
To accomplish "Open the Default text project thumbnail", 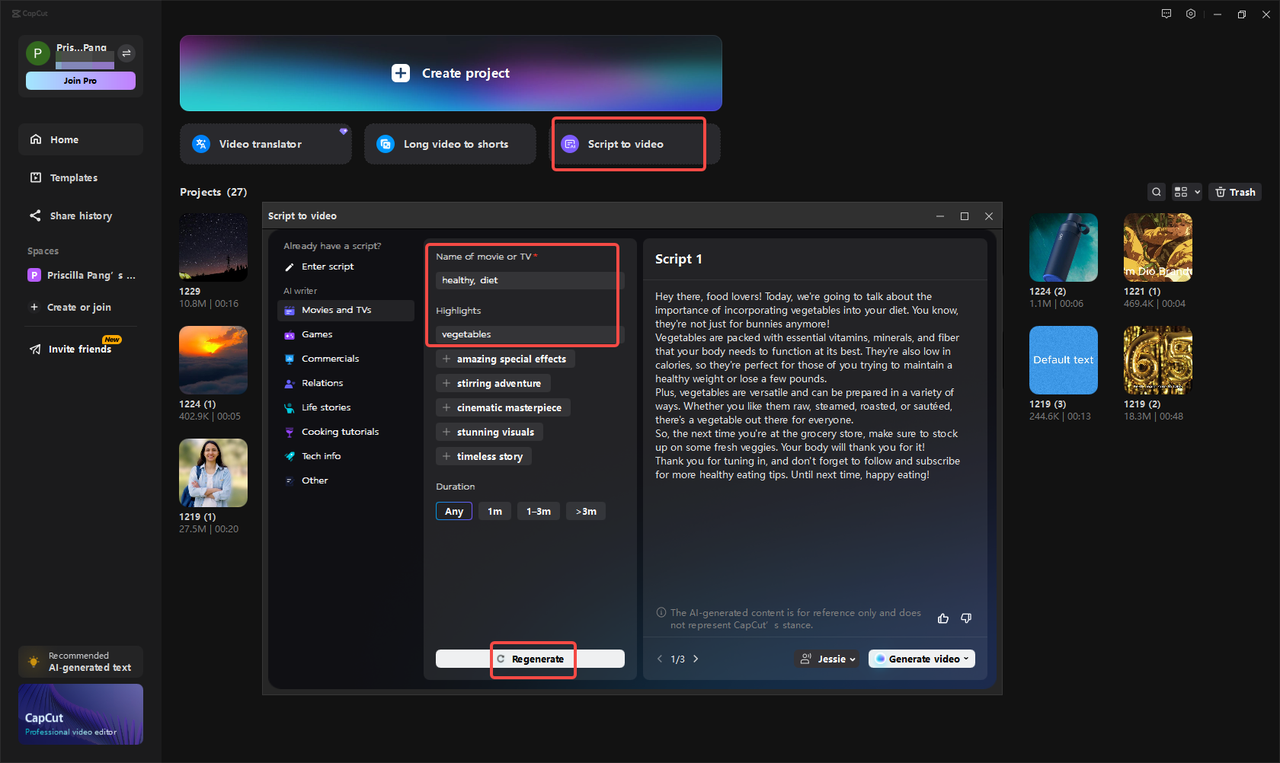I will coord(1064,360).
